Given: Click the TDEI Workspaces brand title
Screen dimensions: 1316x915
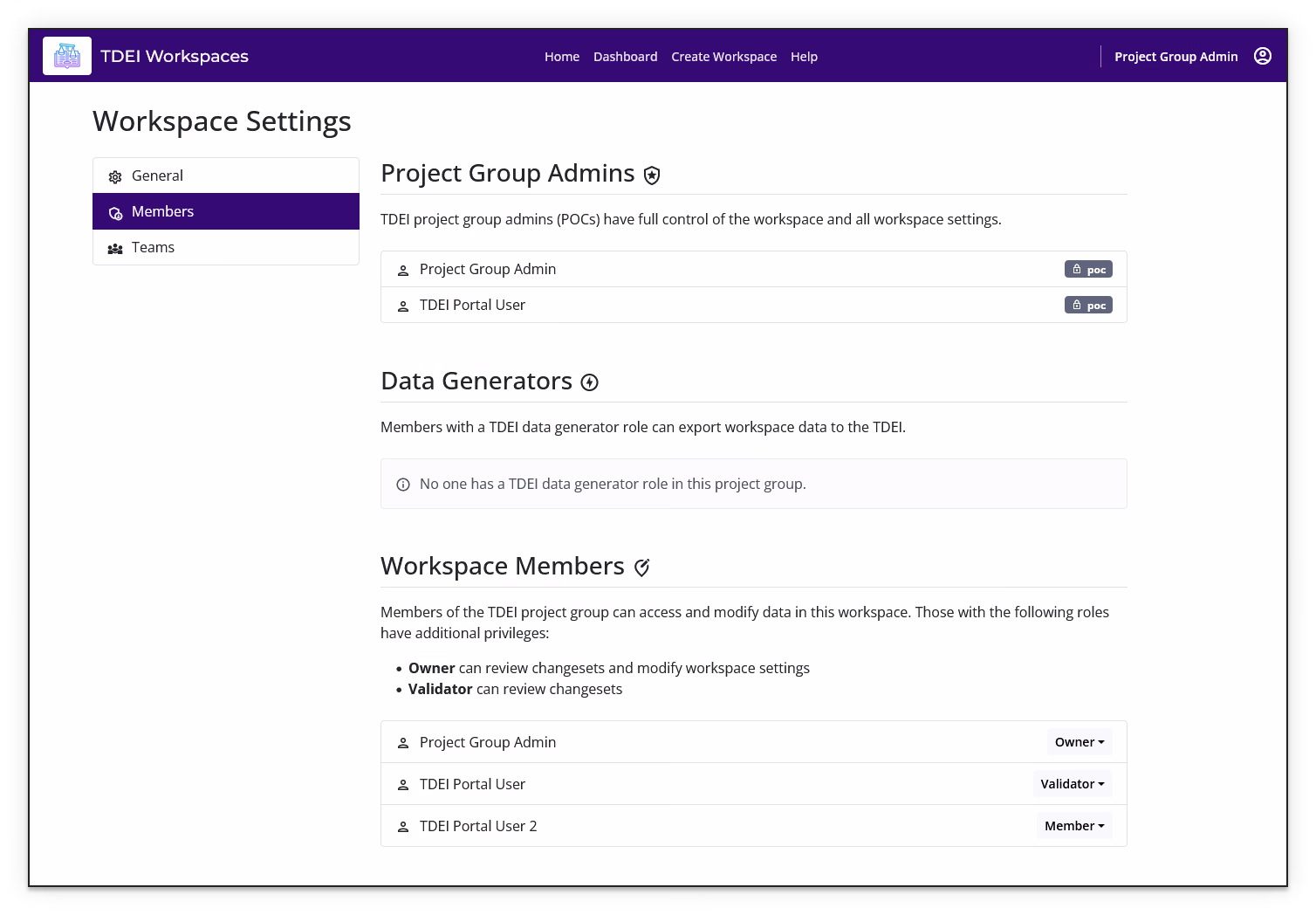Looking at the screenshot, I should (x=175, y=56).
